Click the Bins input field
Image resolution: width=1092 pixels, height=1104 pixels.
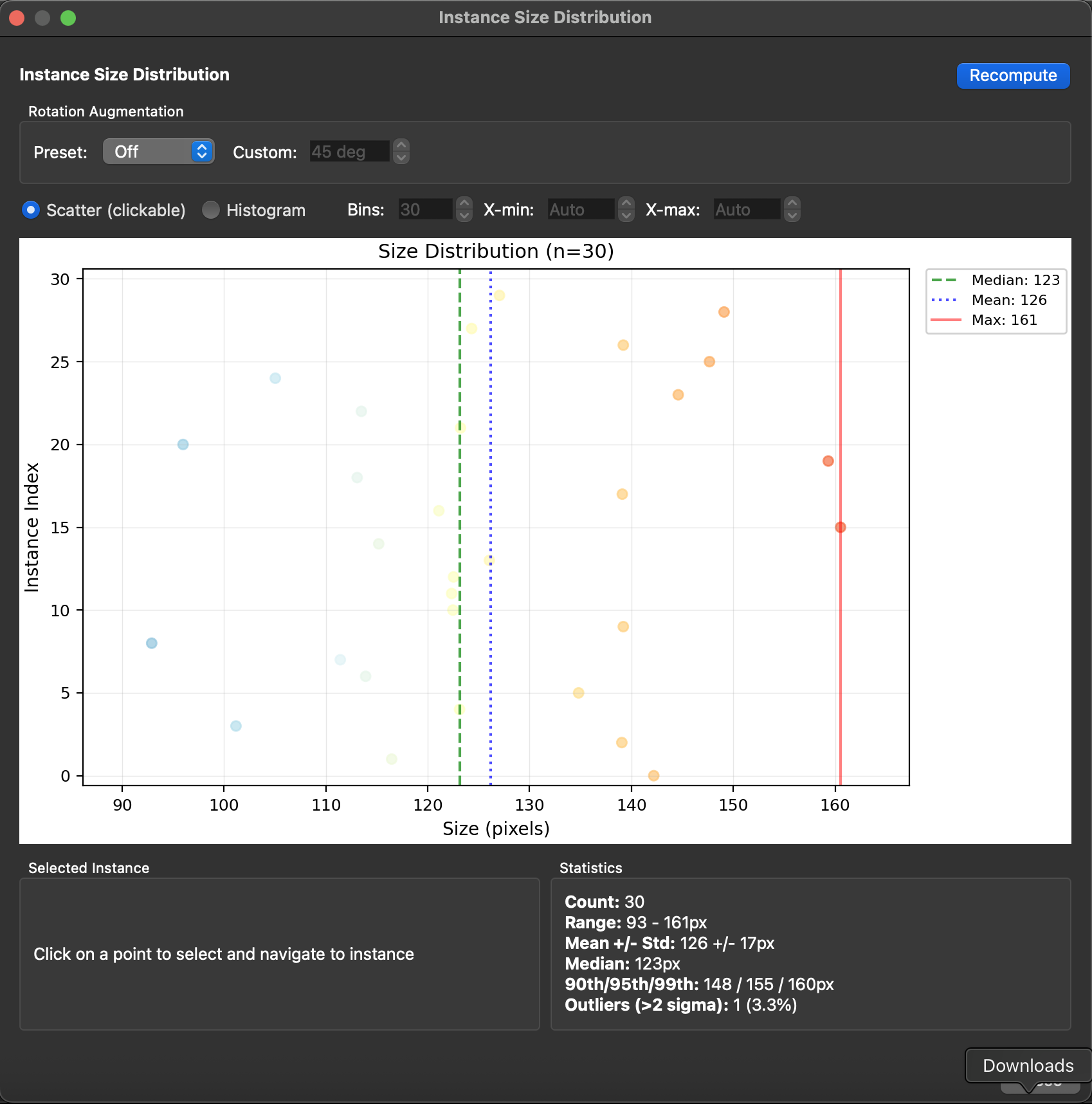[425, 210]
